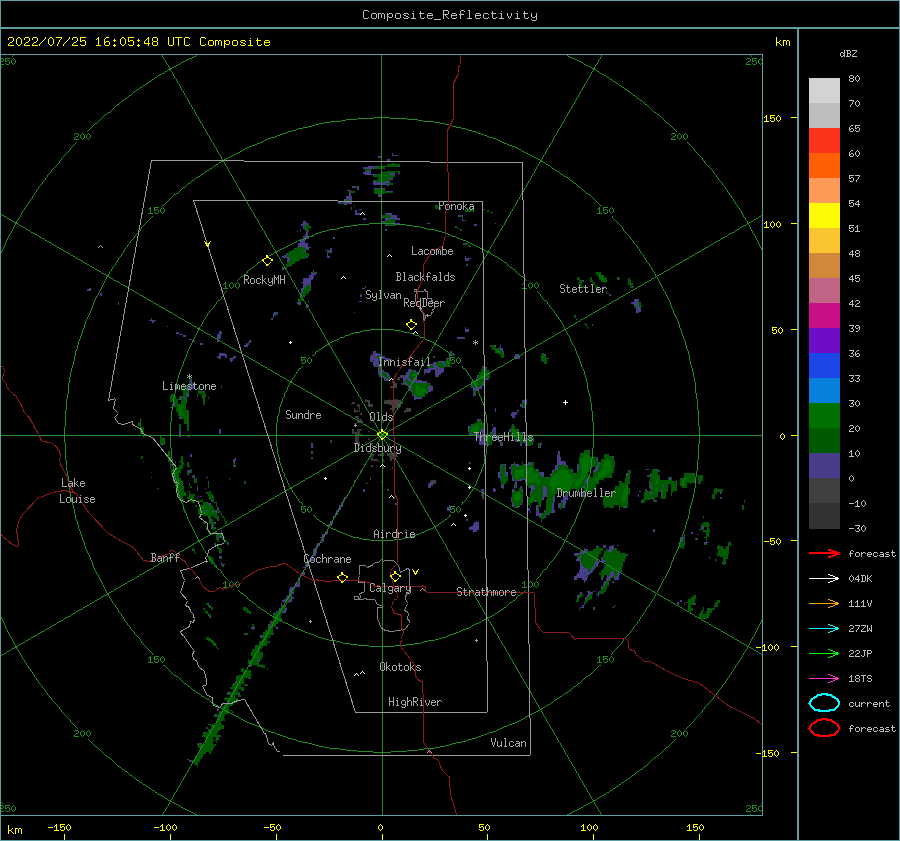
Task: Click the Calgary city label
Action: pos(390,588)
